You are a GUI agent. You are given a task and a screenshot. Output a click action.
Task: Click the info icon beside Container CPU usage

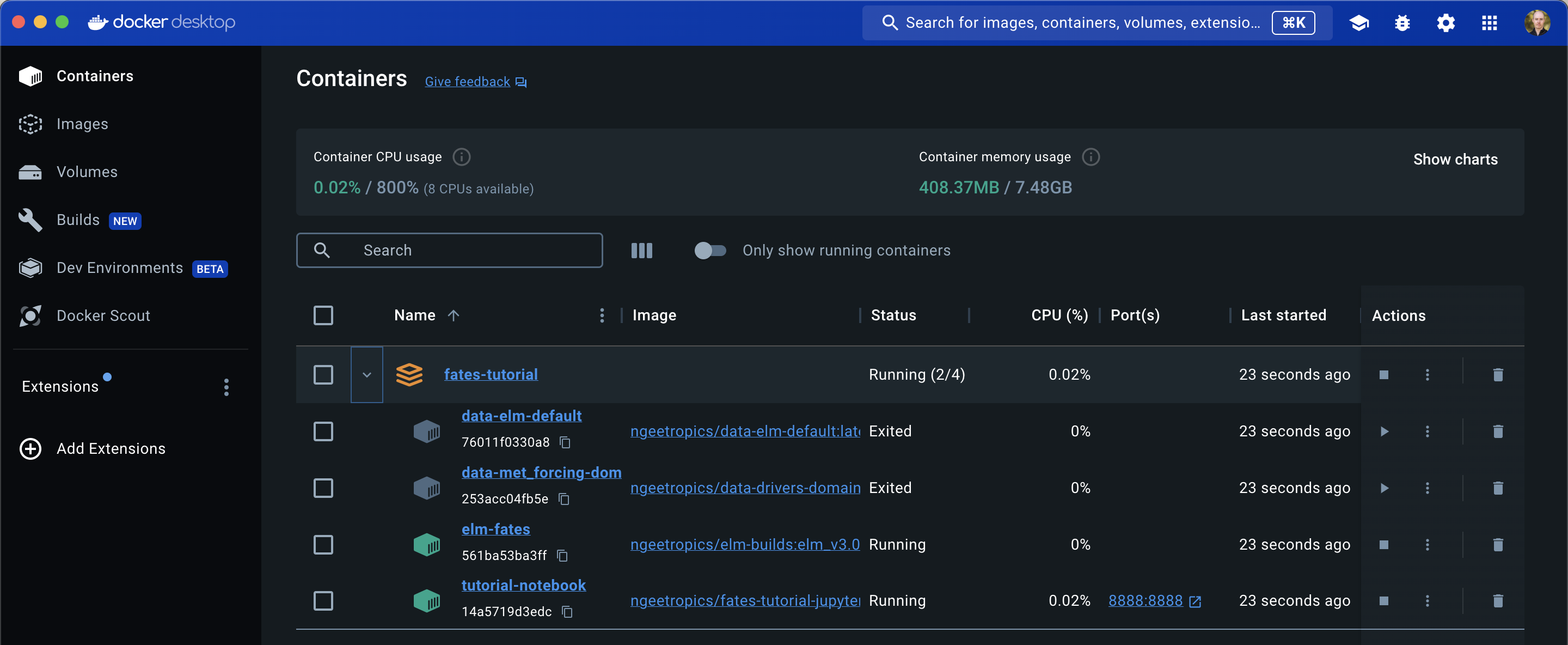461,157
